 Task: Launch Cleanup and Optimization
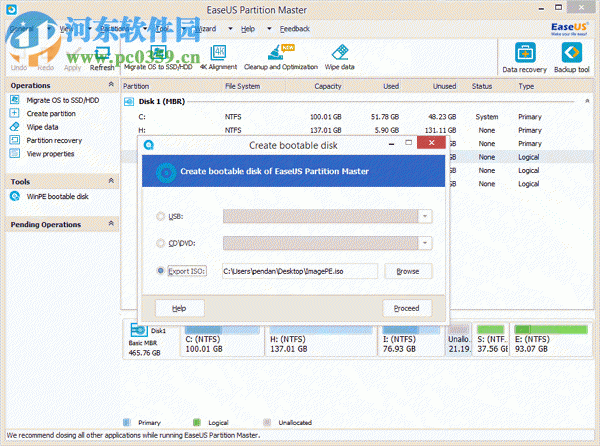(x=280, y=57)
